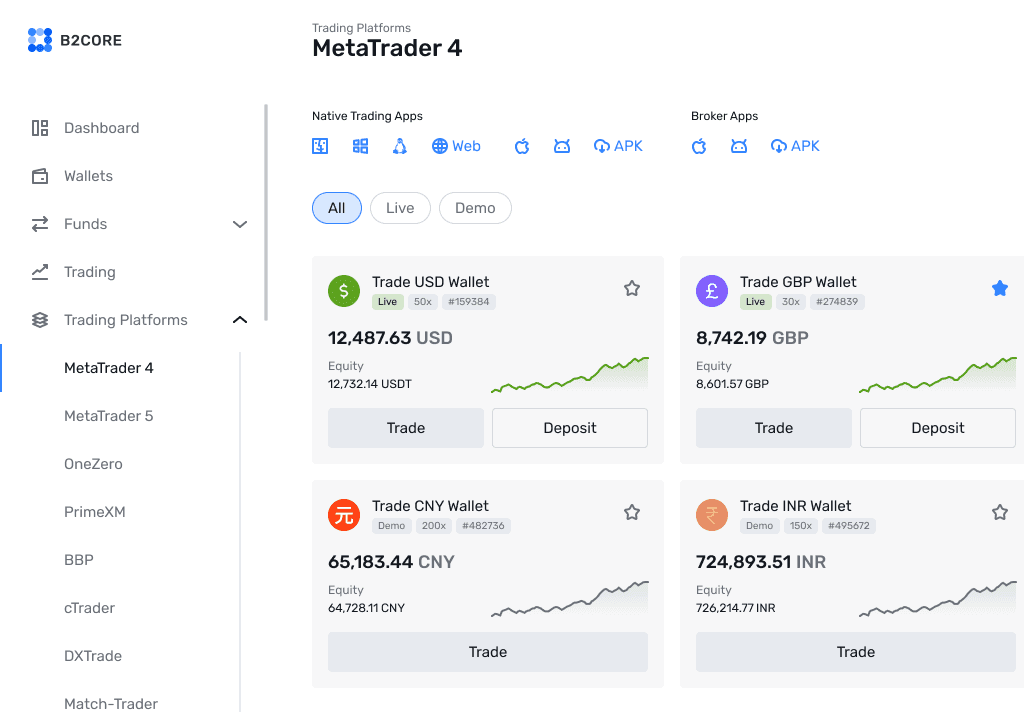Open the Apple iOS native trading app
Viewport: 1024px width, 717px height.
[521, 146]
